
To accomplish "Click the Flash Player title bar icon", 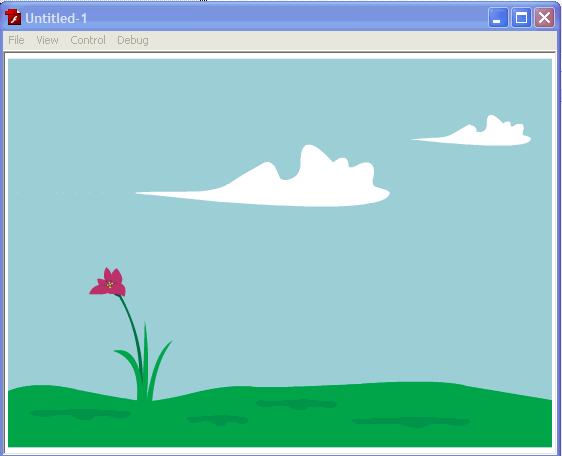I will (13, 17).
